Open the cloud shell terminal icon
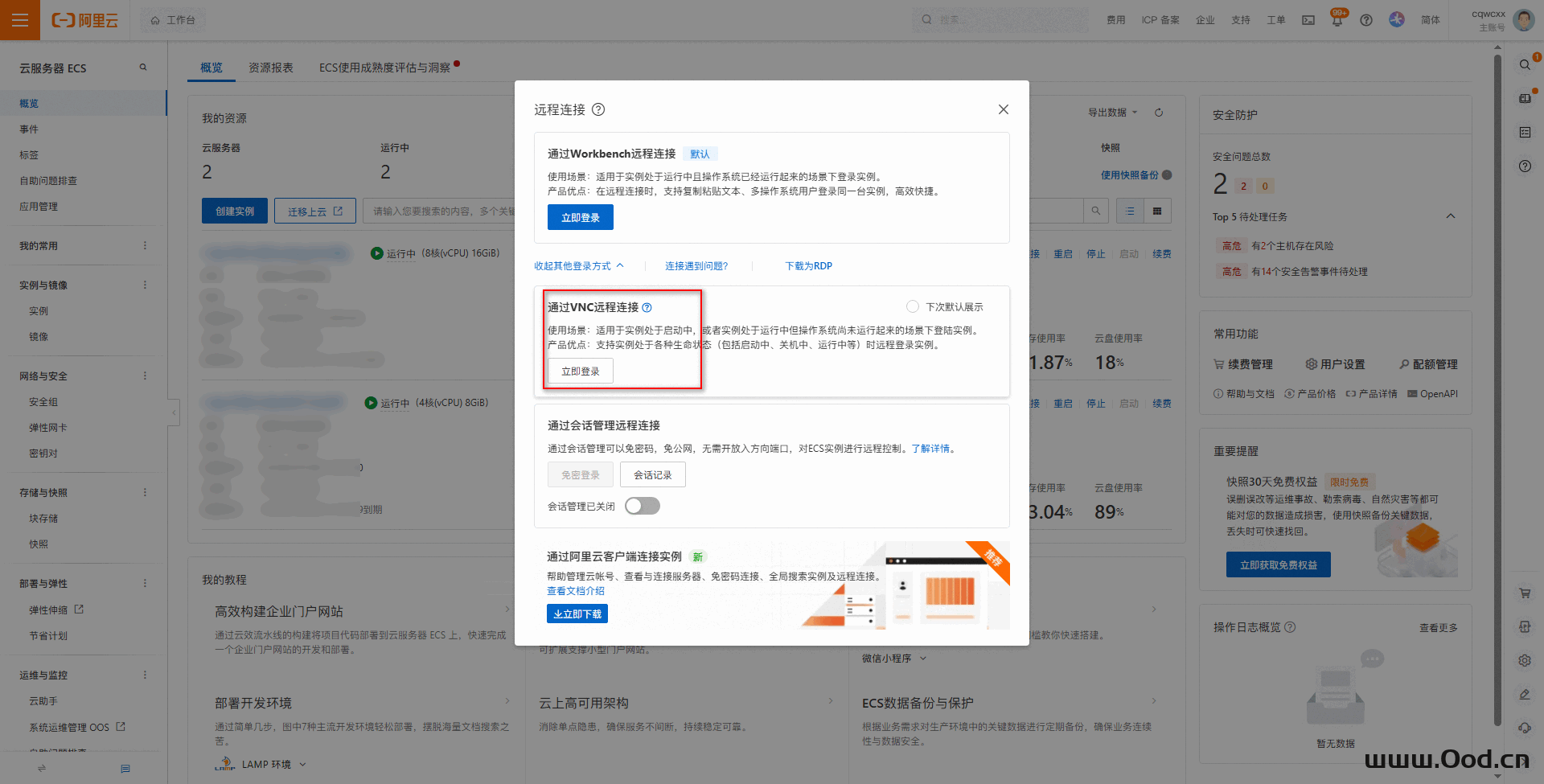Viewport: 1544px width, 784px height. click(1308, 20)
